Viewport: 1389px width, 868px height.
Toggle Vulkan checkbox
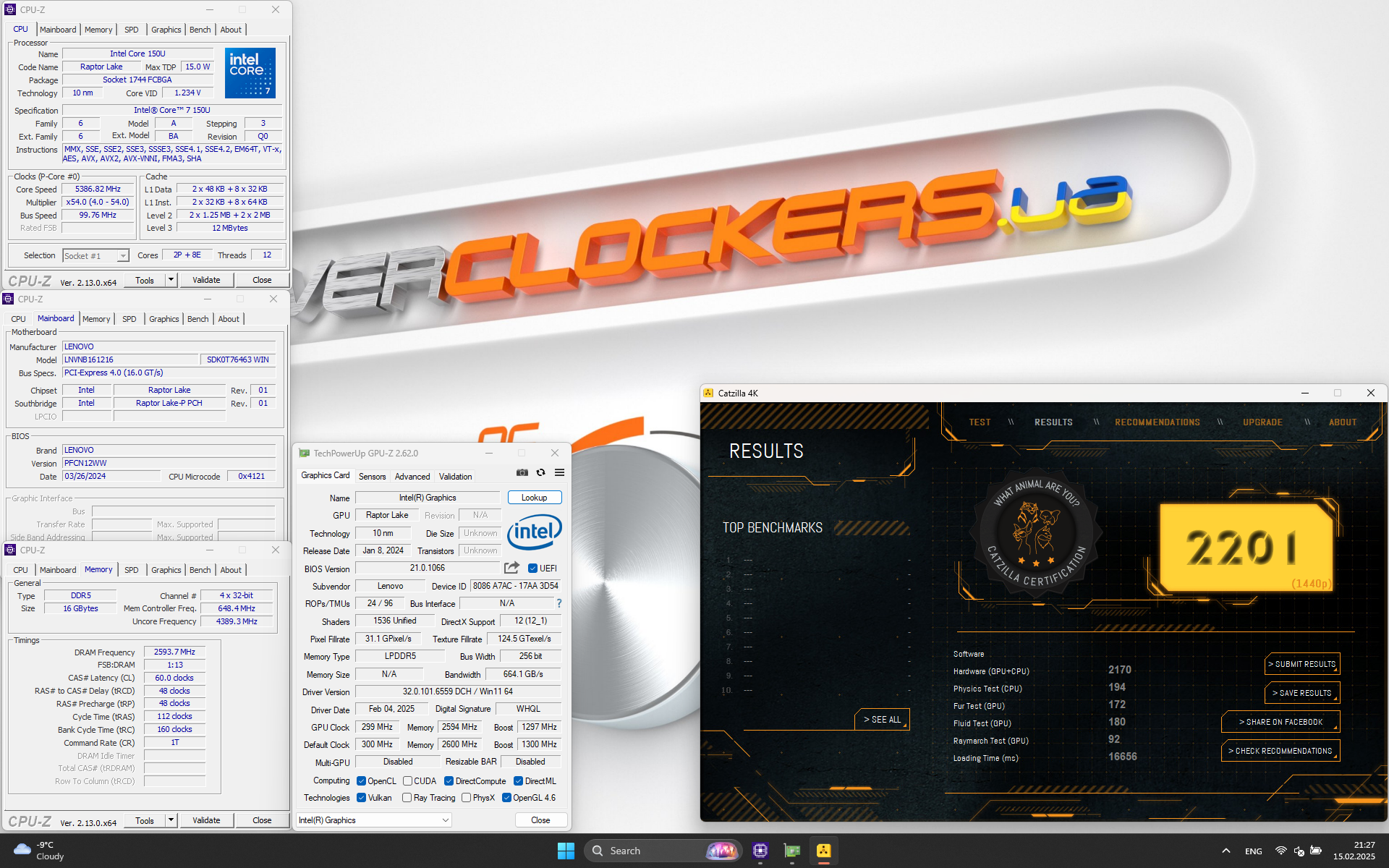click(x=361, y=797)
